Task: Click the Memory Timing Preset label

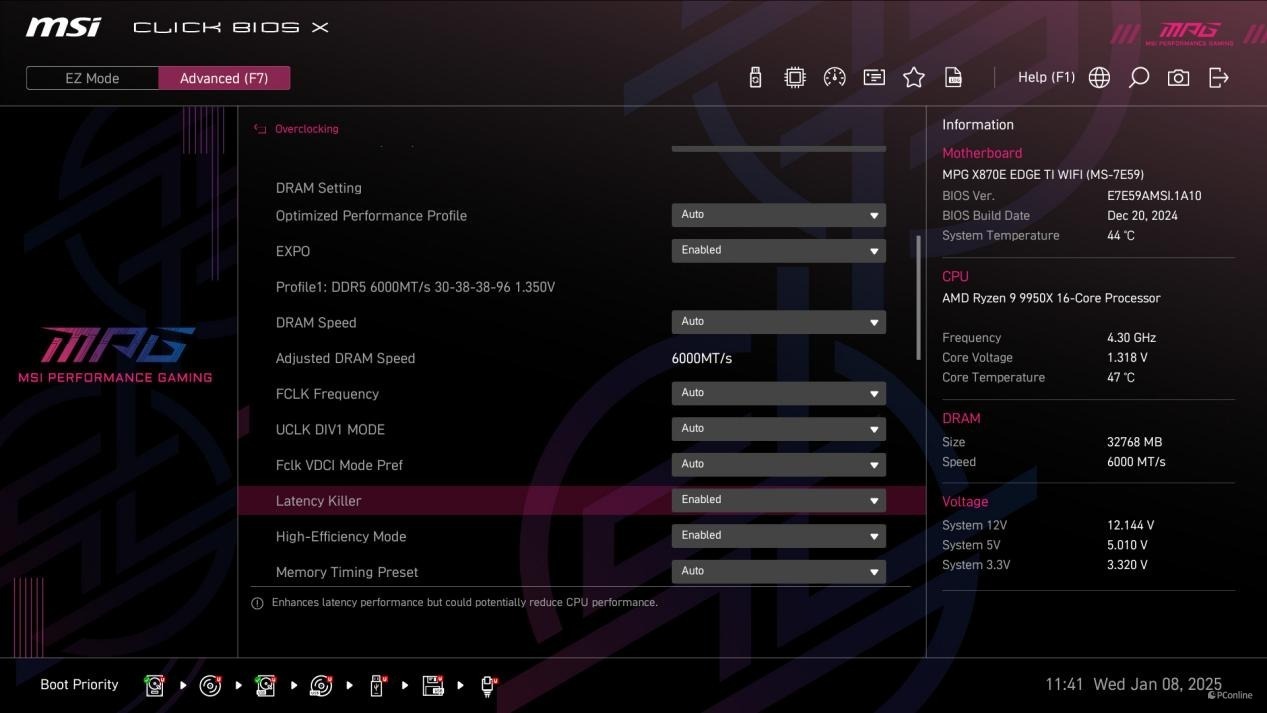Action: click(x=347, y=572)
